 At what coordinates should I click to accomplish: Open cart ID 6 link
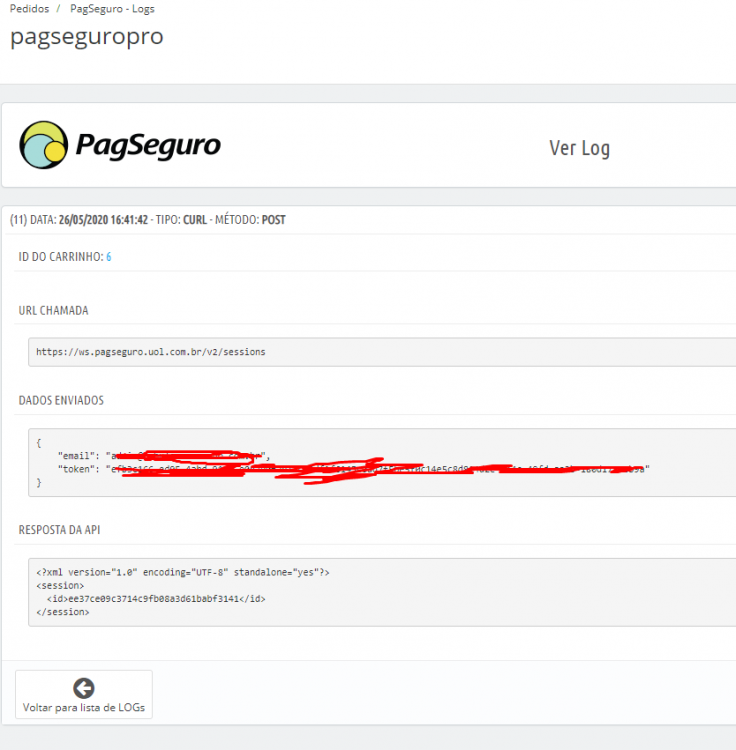(109, 257)
